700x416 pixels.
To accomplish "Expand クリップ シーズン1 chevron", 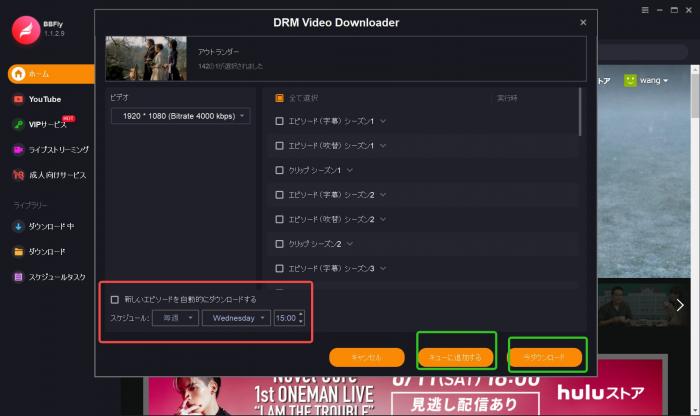I will point(350,170).
